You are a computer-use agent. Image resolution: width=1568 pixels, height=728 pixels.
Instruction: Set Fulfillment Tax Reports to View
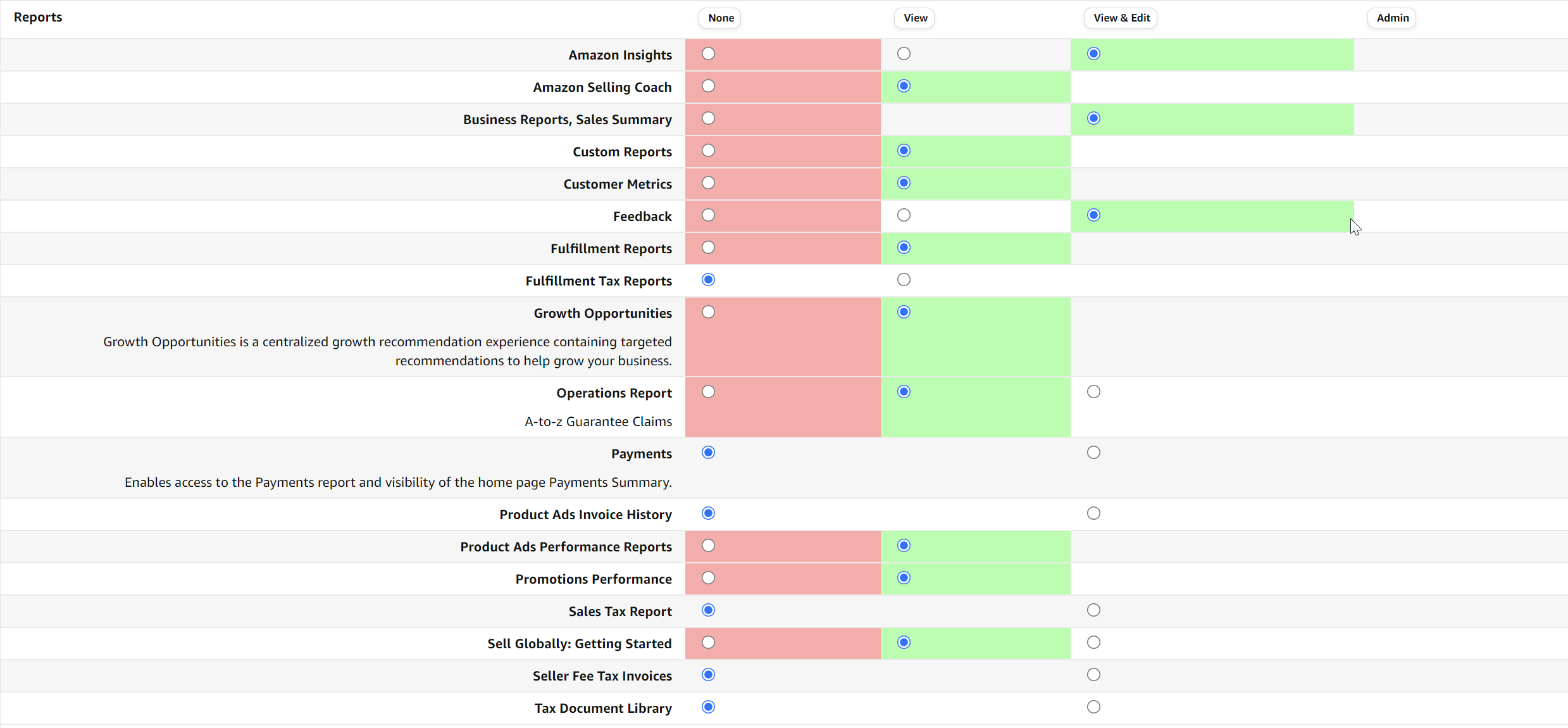coord(904,280)
